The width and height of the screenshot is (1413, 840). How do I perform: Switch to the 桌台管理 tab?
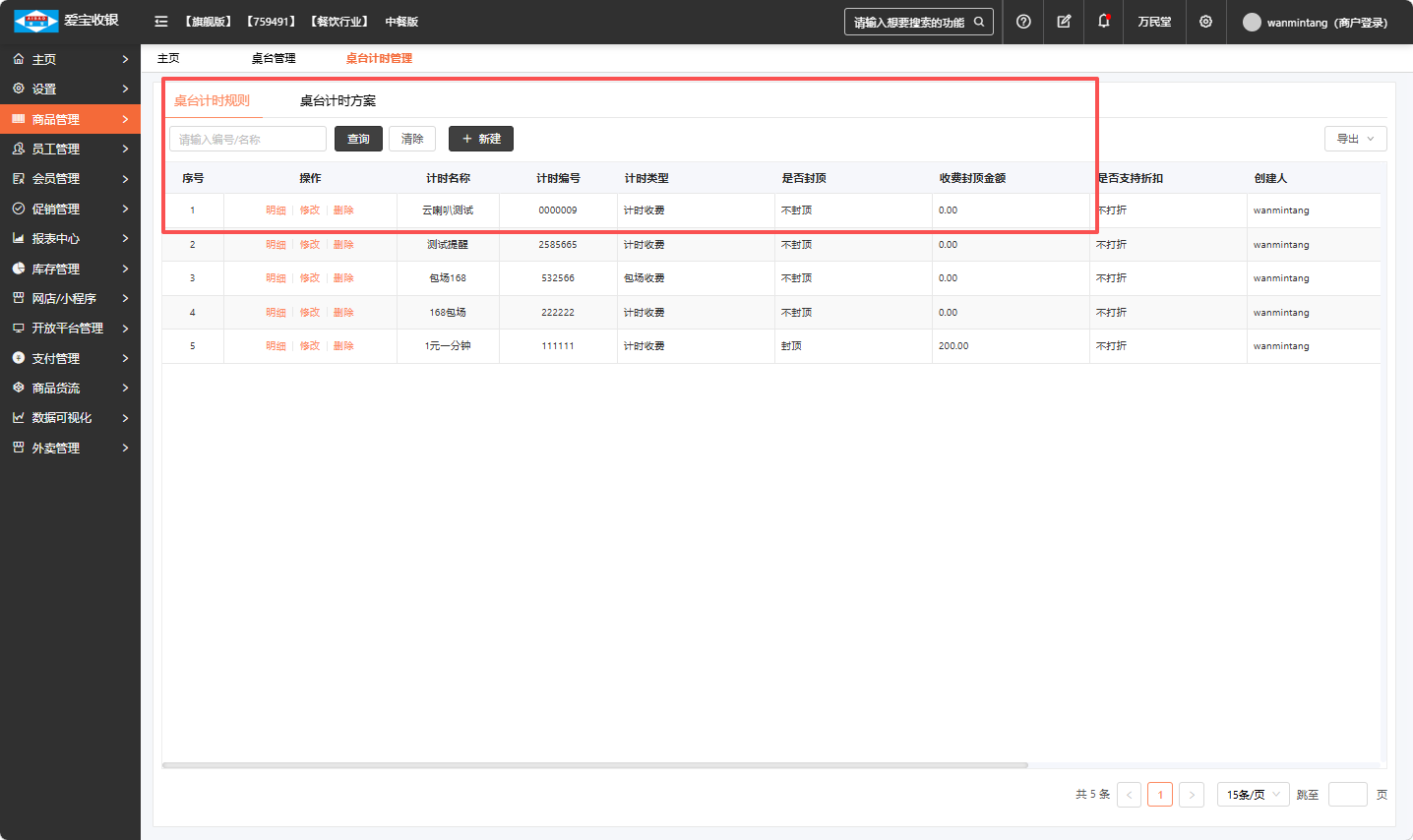[x=274, y=58]
